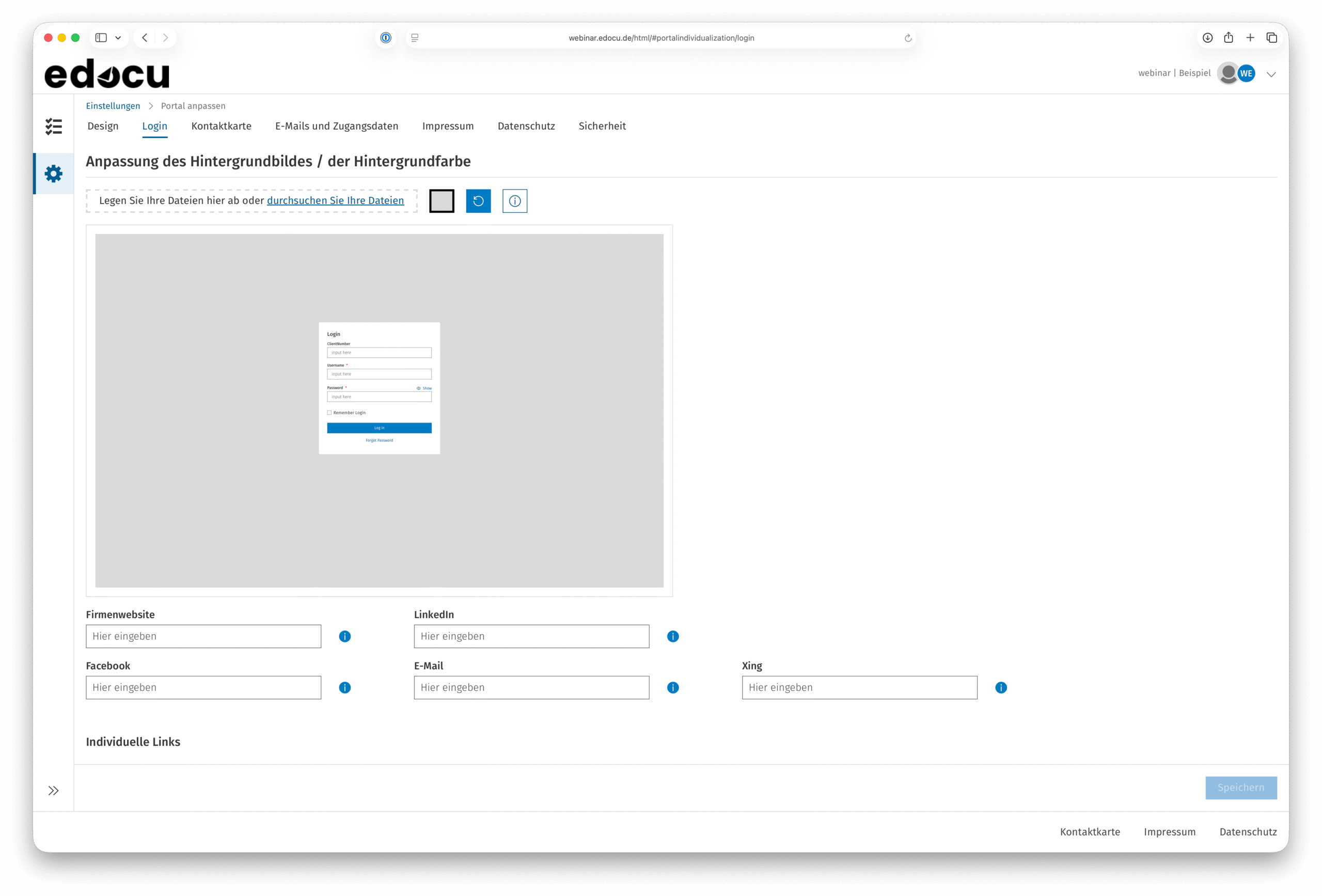Click info icon beside Facebook field
This screenshot has height=896, width=1322.
(345, 687)
